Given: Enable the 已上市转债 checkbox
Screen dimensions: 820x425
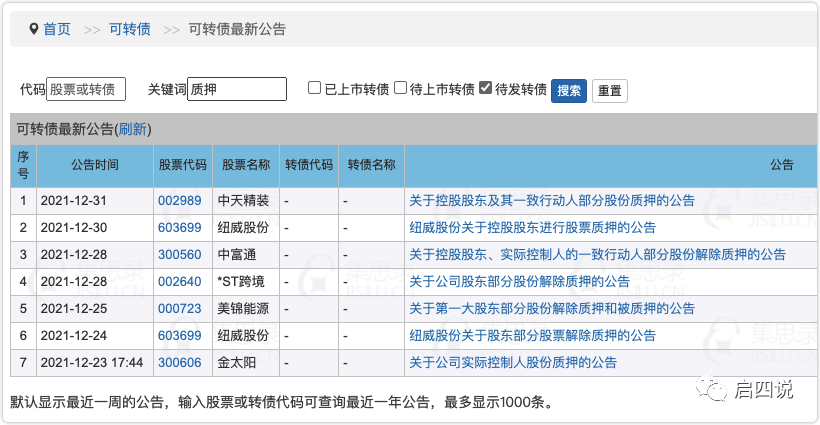Looking at the screenshot, I should click(314, 88).
